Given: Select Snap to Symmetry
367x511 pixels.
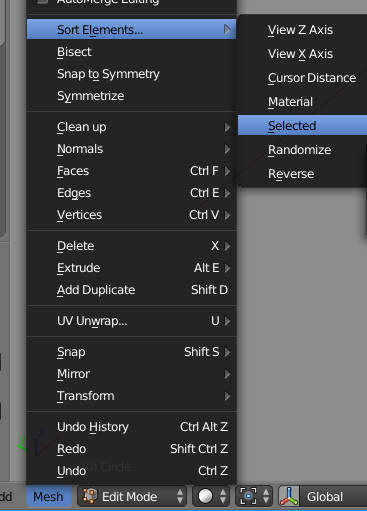Looking at the screenshot, I should pos(131,74).
